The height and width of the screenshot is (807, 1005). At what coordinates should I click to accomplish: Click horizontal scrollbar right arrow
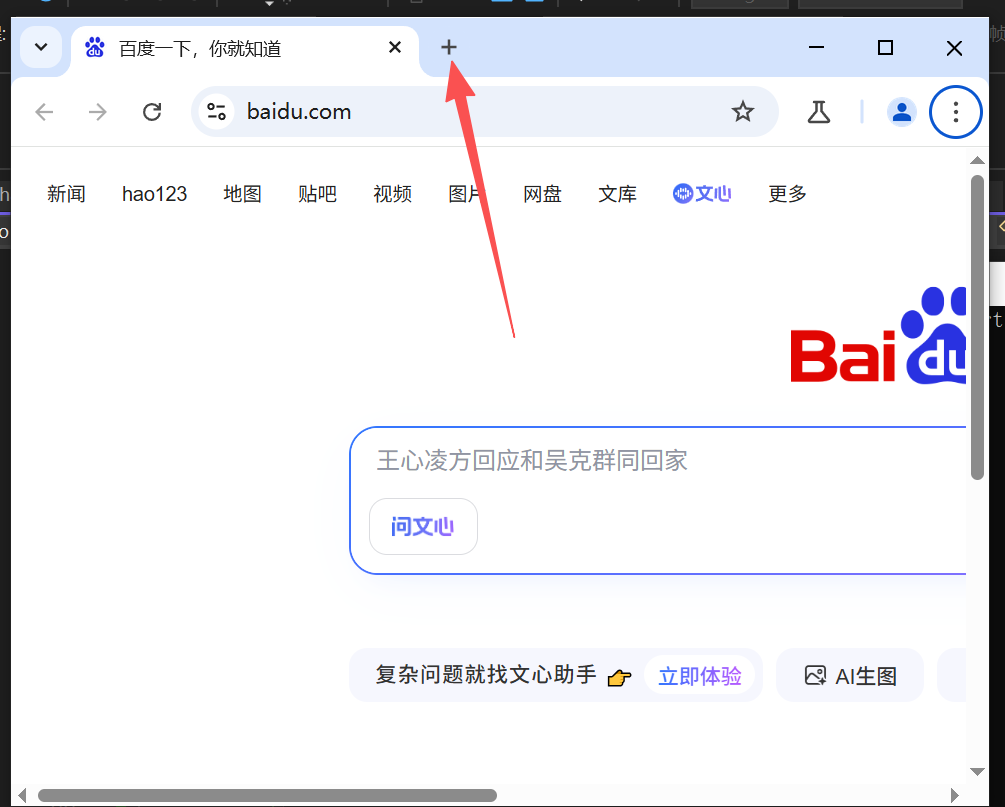[x=954, y=795]
